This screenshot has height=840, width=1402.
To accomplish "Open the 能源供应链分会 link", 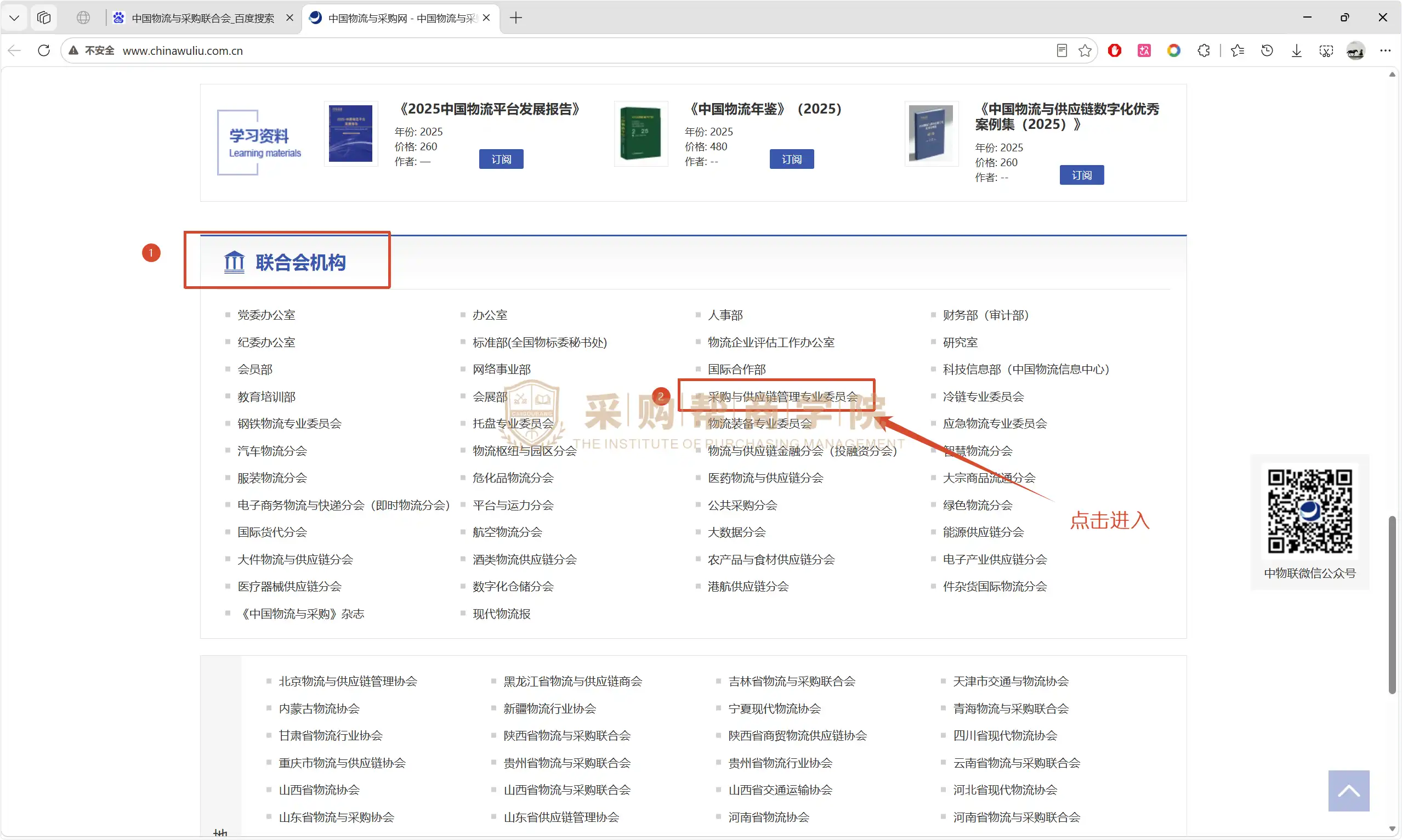I will point(983,532).
